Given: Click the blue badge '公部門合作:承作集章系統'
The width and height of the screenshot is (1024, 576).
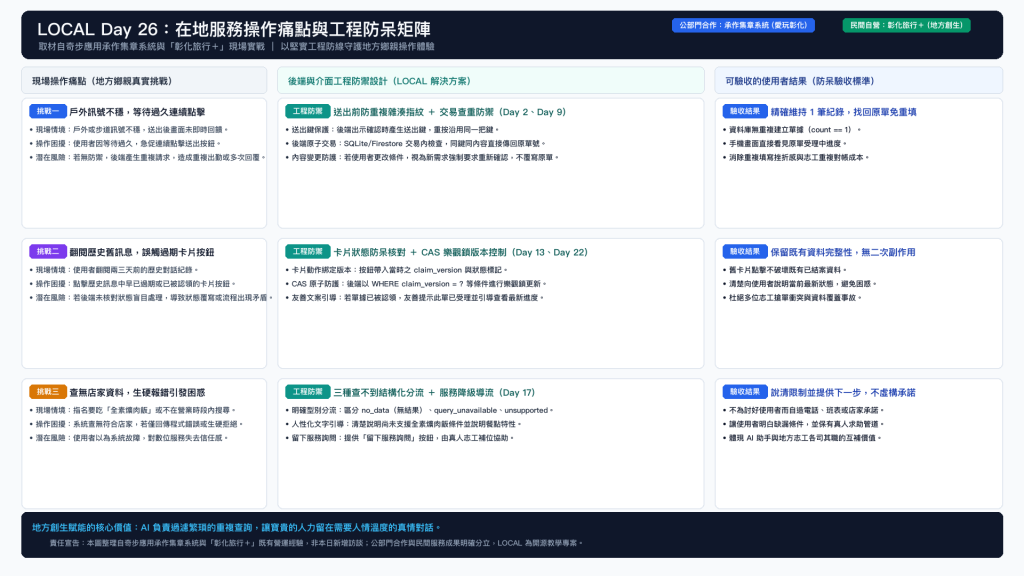Looking at the screenshot, I should click(743, 25).
